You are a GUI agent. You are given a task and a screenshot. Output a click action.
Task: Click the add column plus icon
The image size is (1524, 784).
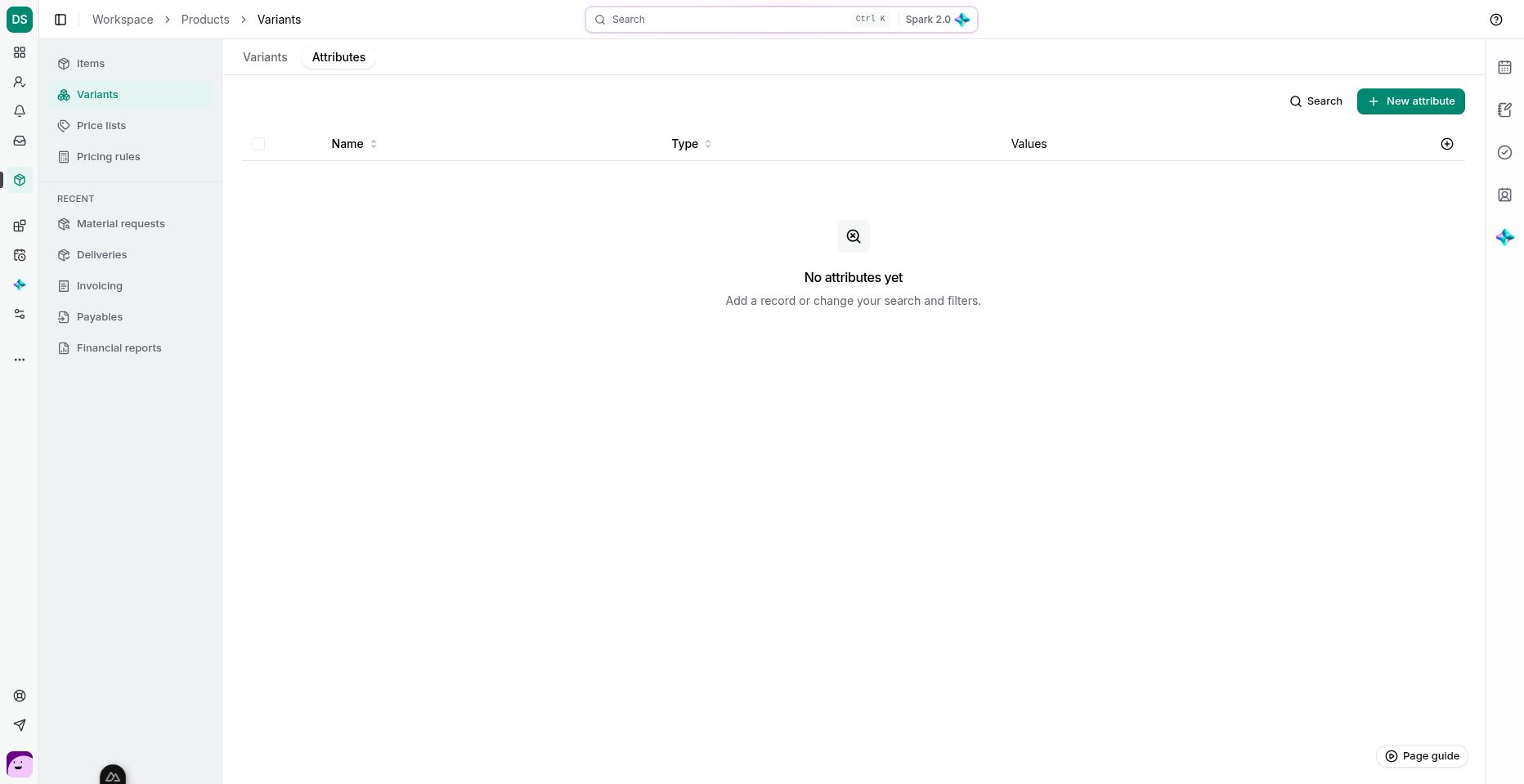pyautogui.click(x=1447, y=144)
